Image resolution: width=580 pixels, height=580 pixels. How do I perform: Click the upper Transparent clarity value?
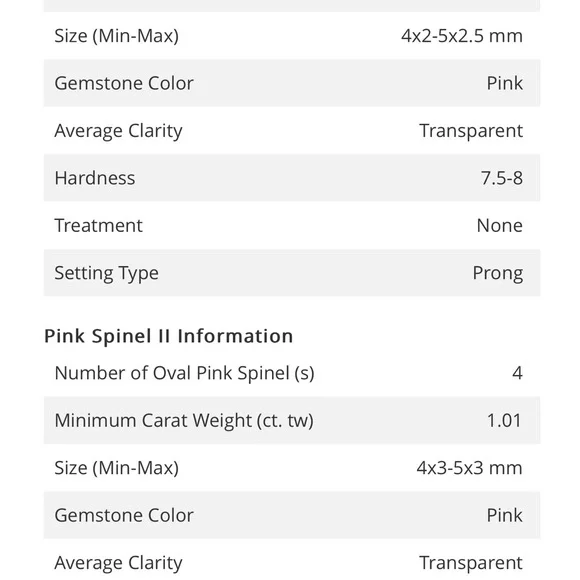tap(471, 131)
